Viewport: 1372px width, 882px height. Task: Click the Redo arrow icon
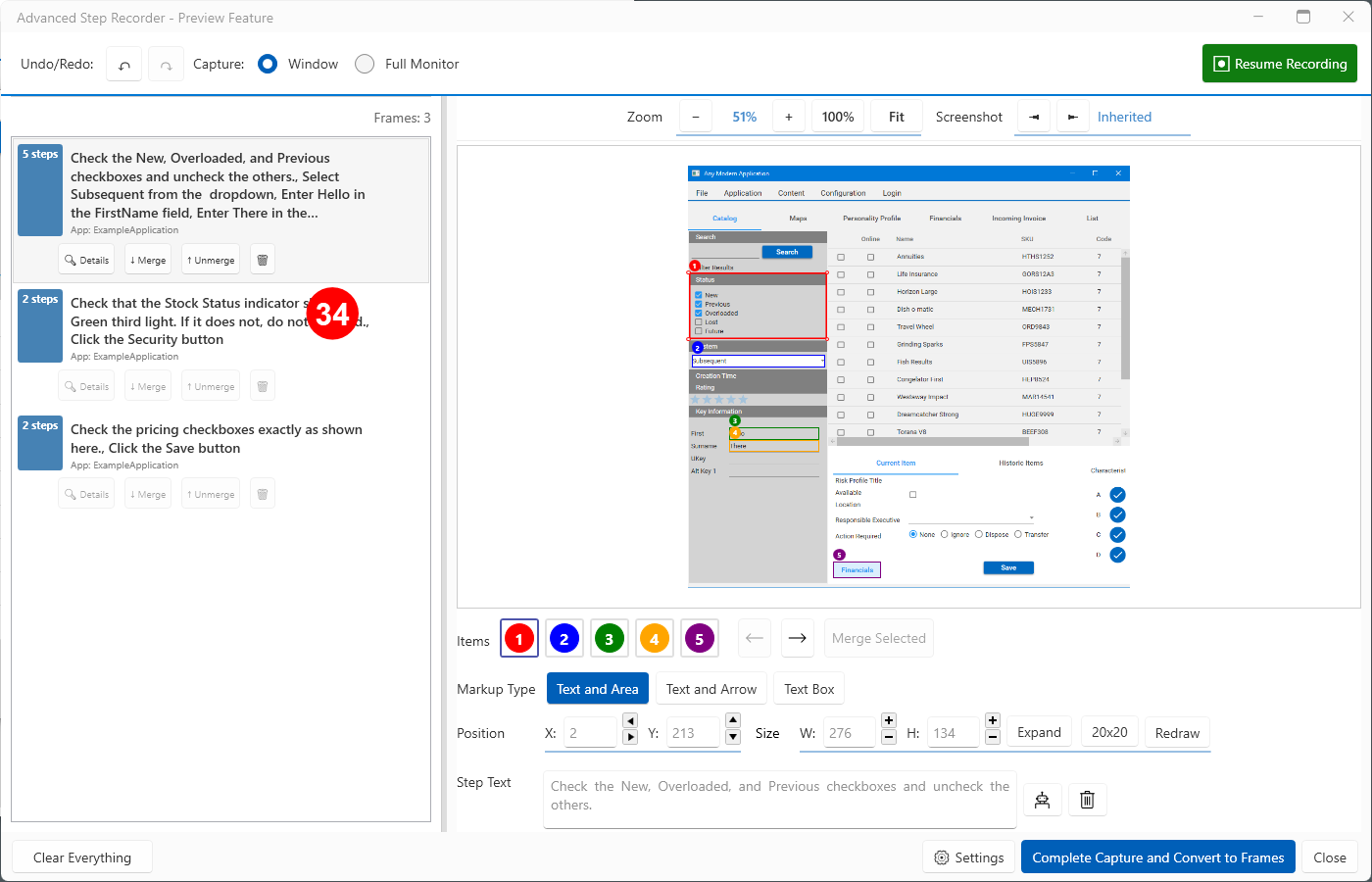pyautogui.click(x=167, y=65)
